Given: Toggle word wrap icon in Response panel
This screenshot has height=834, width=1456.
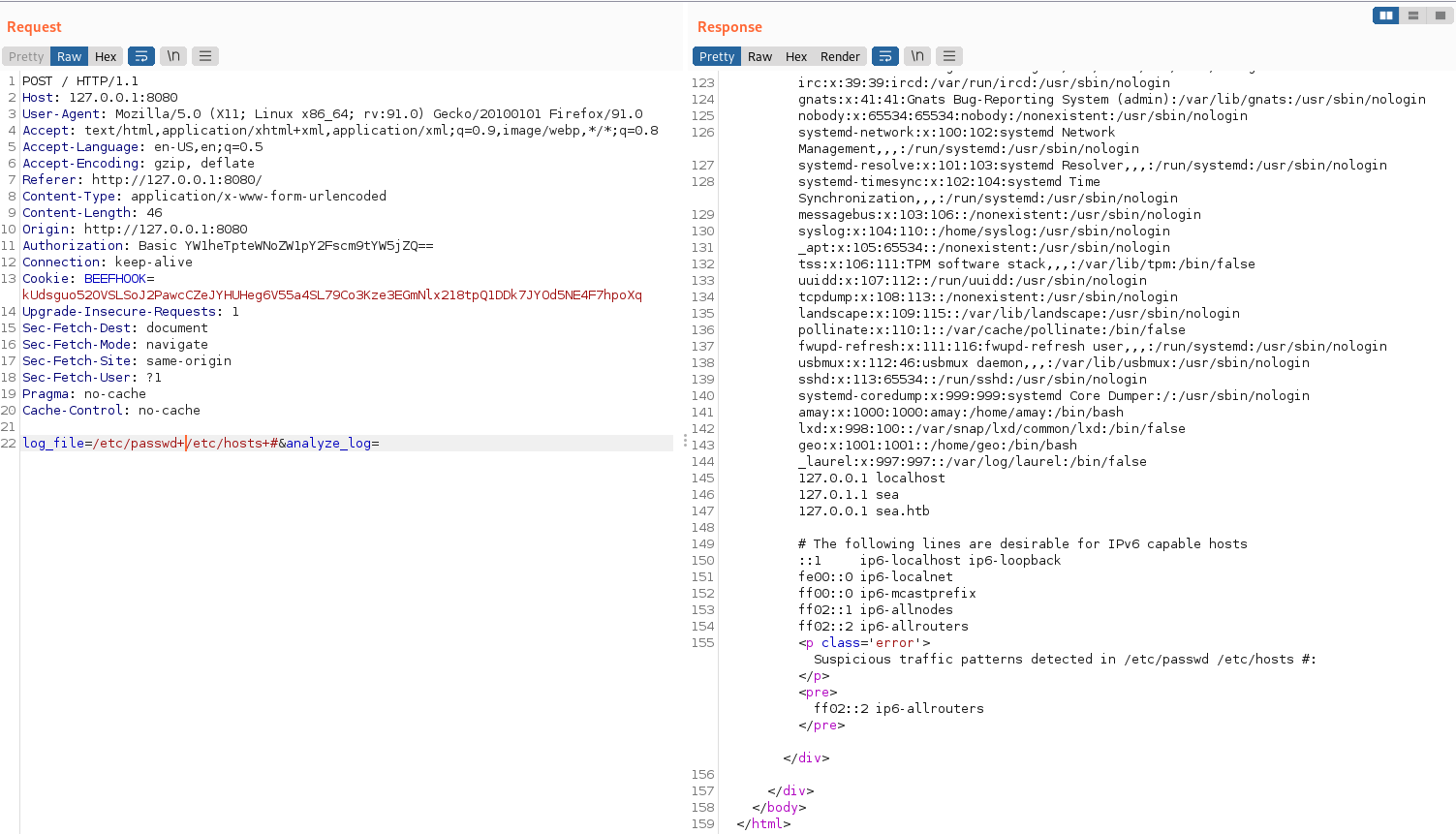Looking at the screenshot, I should click(x=885, y=56).
